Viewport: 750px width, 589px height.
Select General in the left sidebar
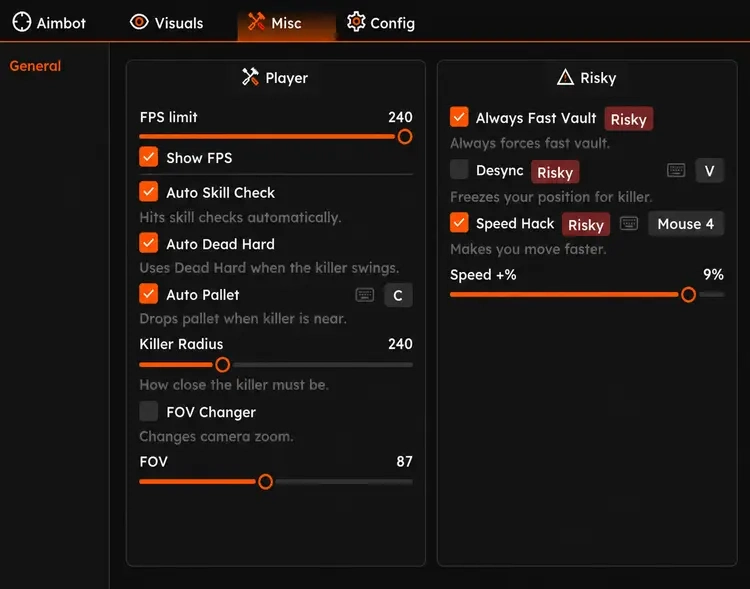[x=35, y=66]
